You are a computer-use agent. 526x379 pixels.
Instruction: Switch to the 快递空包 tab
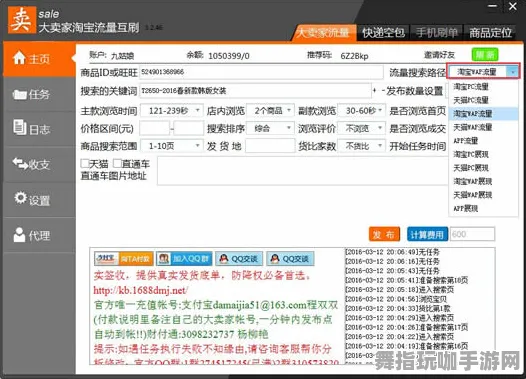pyautogui.click(x=383, y=33)
